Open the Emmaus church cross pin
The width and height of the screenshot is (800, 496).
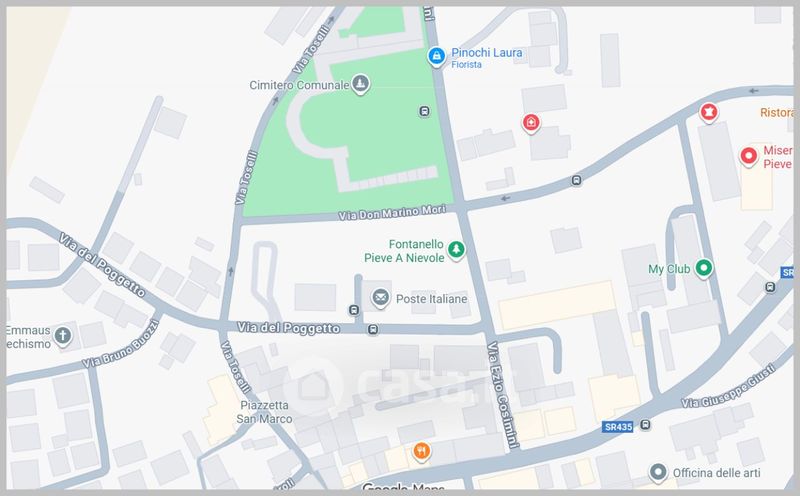click(x=63, y=336)
